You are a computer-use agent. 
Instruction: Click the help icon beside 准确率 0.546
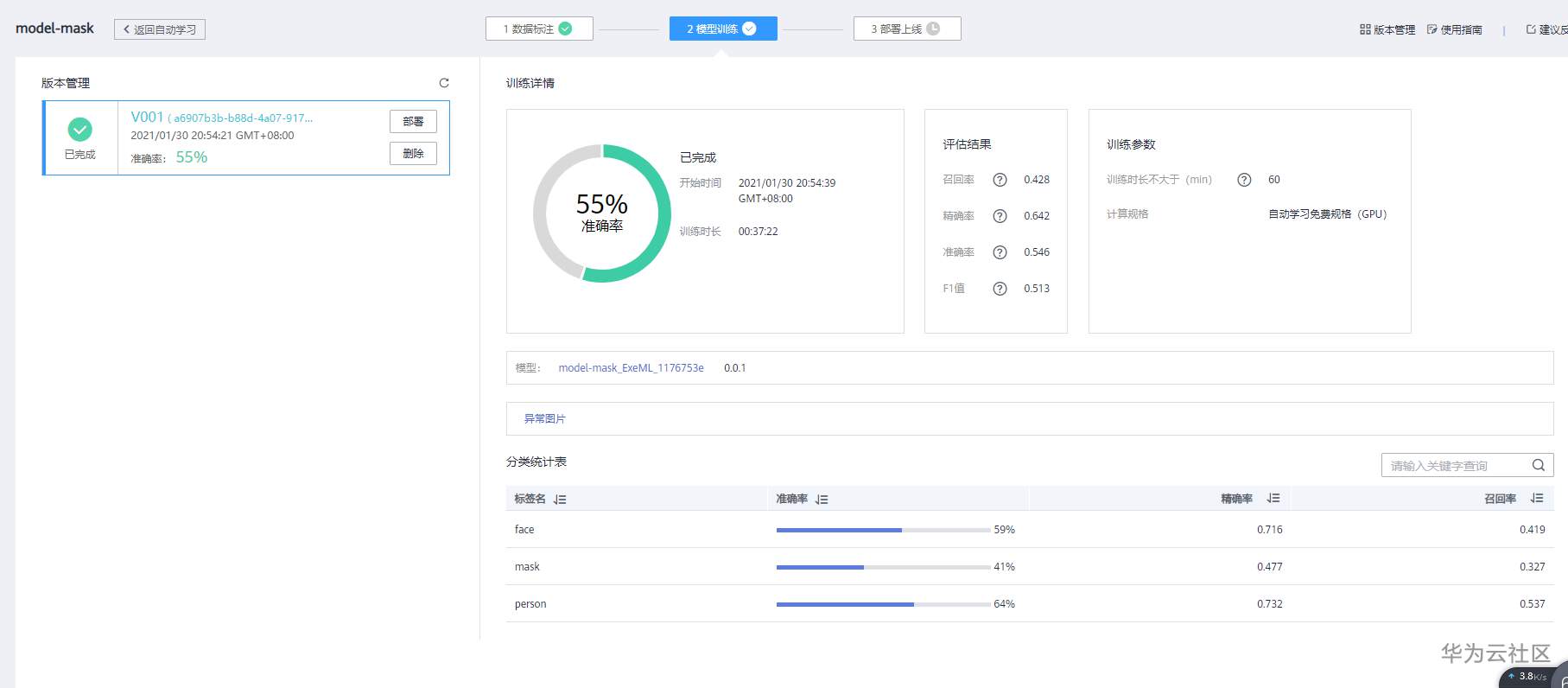click(1000, 252)
